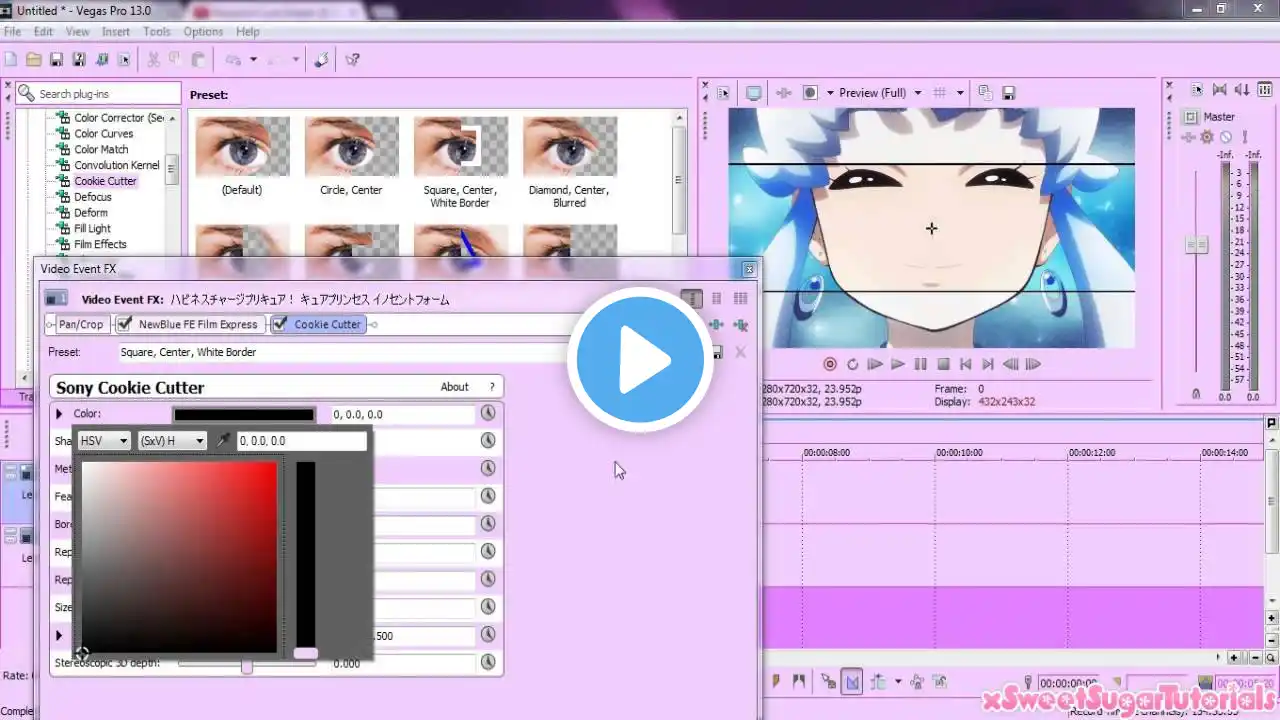1280x720 pixels.
Task: Click the eyedropper color picker tool
Action: pos(223,441)
